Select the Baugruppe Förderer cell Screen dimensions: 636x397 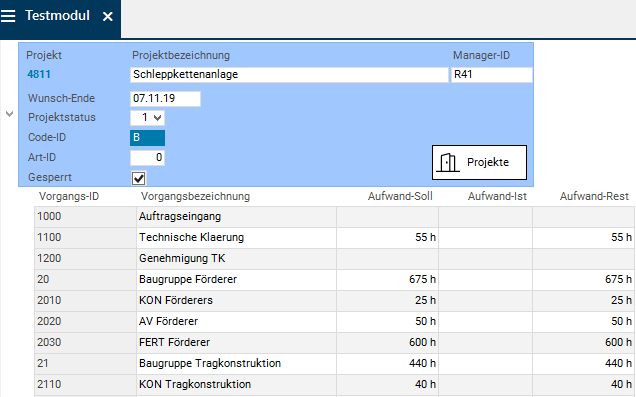tap(236, 279)
